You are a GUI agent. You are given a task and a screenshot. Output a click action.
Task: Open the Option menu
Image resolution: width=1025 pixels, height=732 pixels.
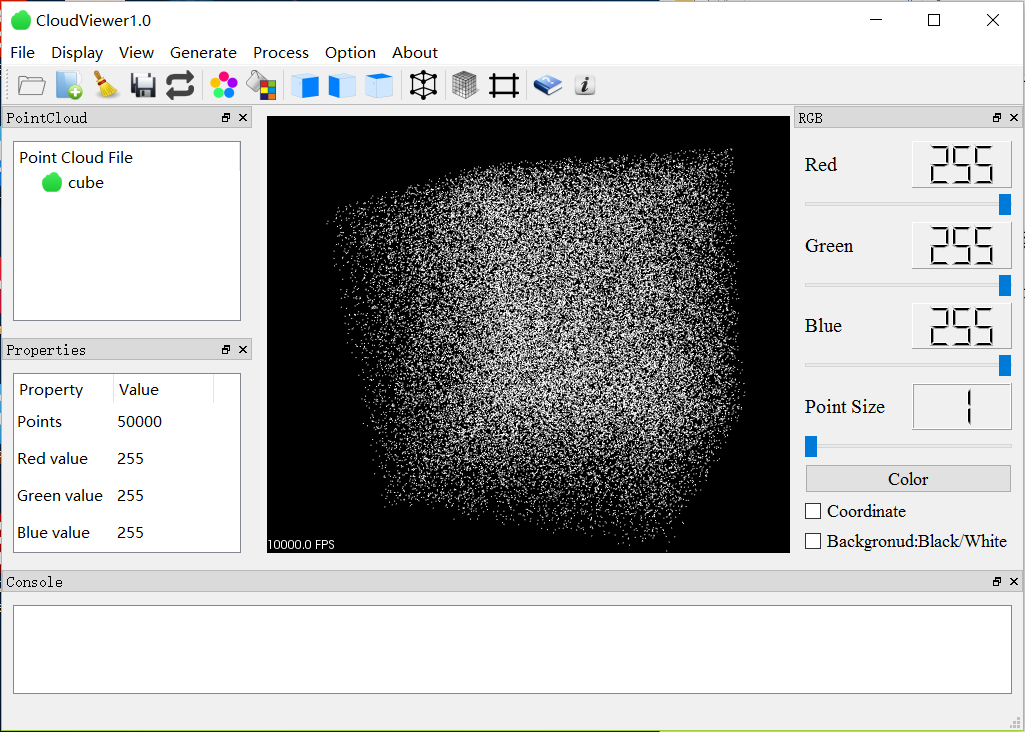[350, 52]
